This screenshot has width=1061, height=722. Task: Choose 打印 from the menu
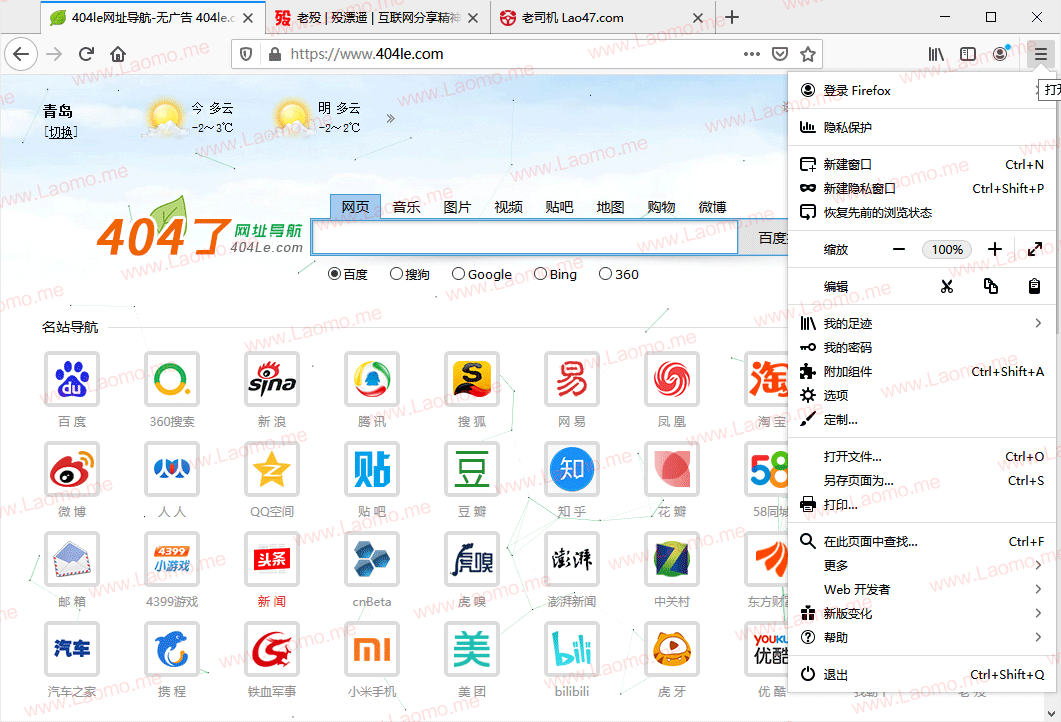pos(922,504)
